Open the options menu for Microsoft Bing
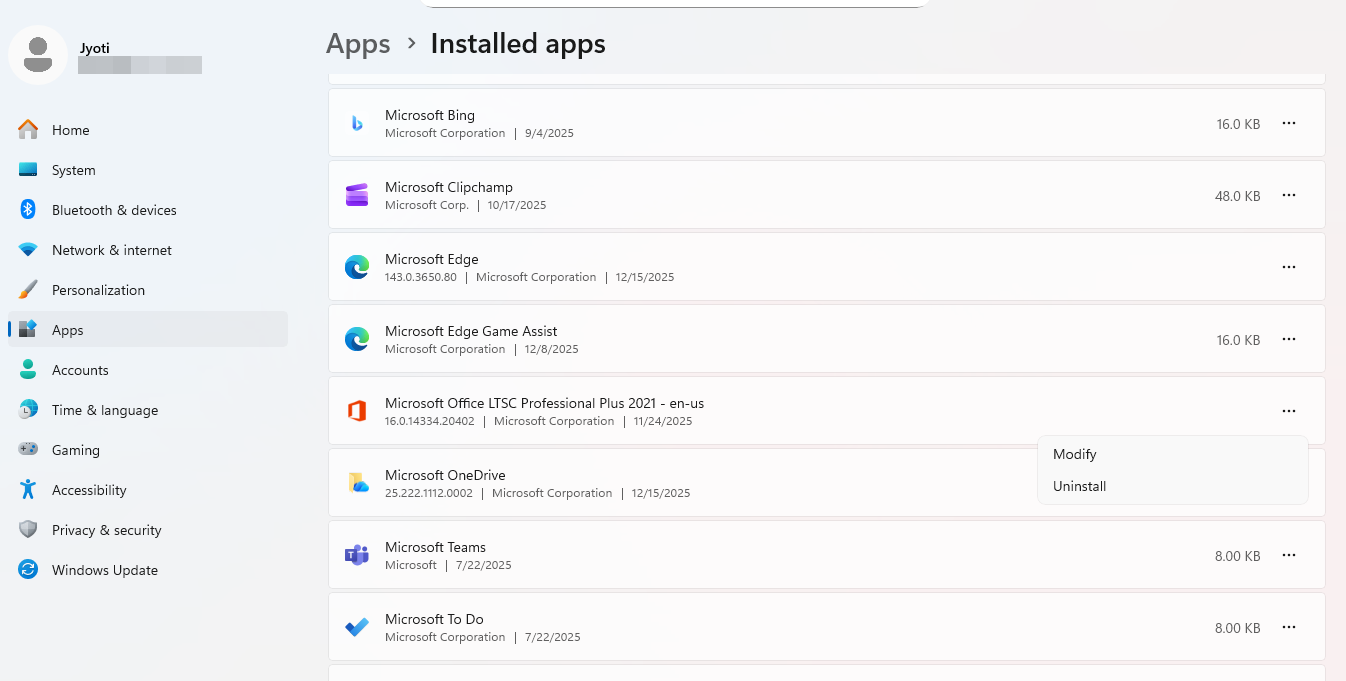Screen dimensions: 1346x681 click(1288, 123)
